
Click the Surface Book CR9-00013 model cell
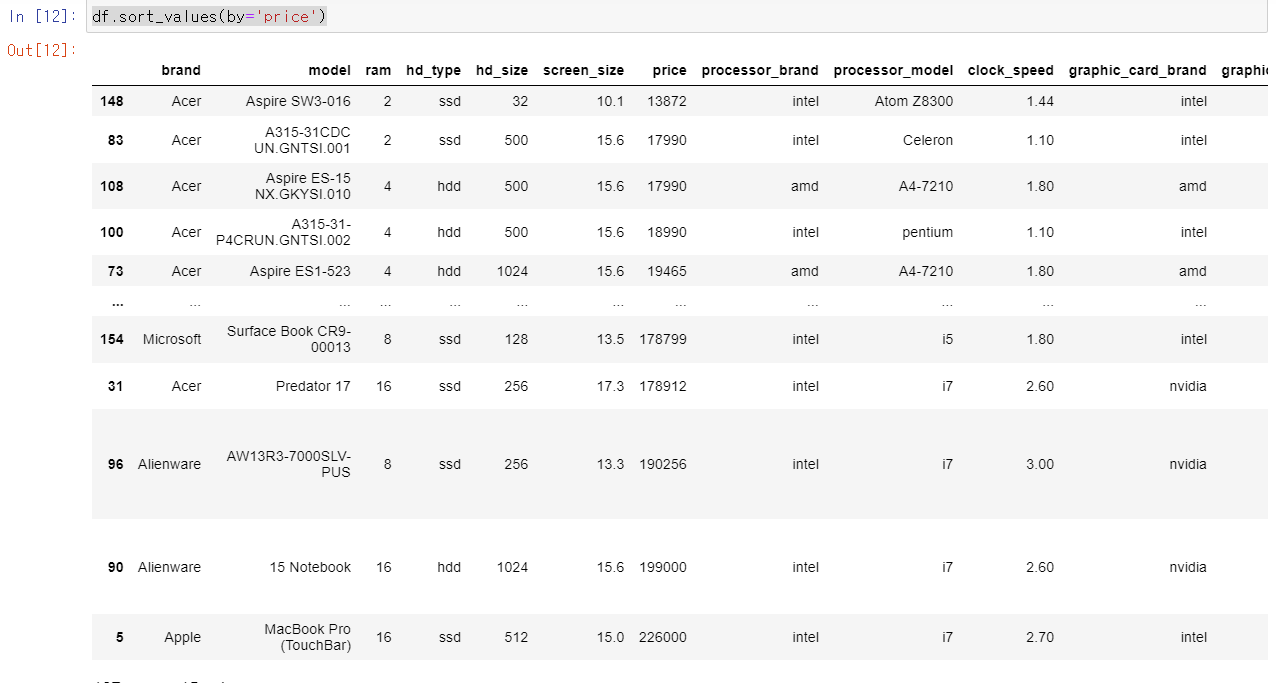289,339
